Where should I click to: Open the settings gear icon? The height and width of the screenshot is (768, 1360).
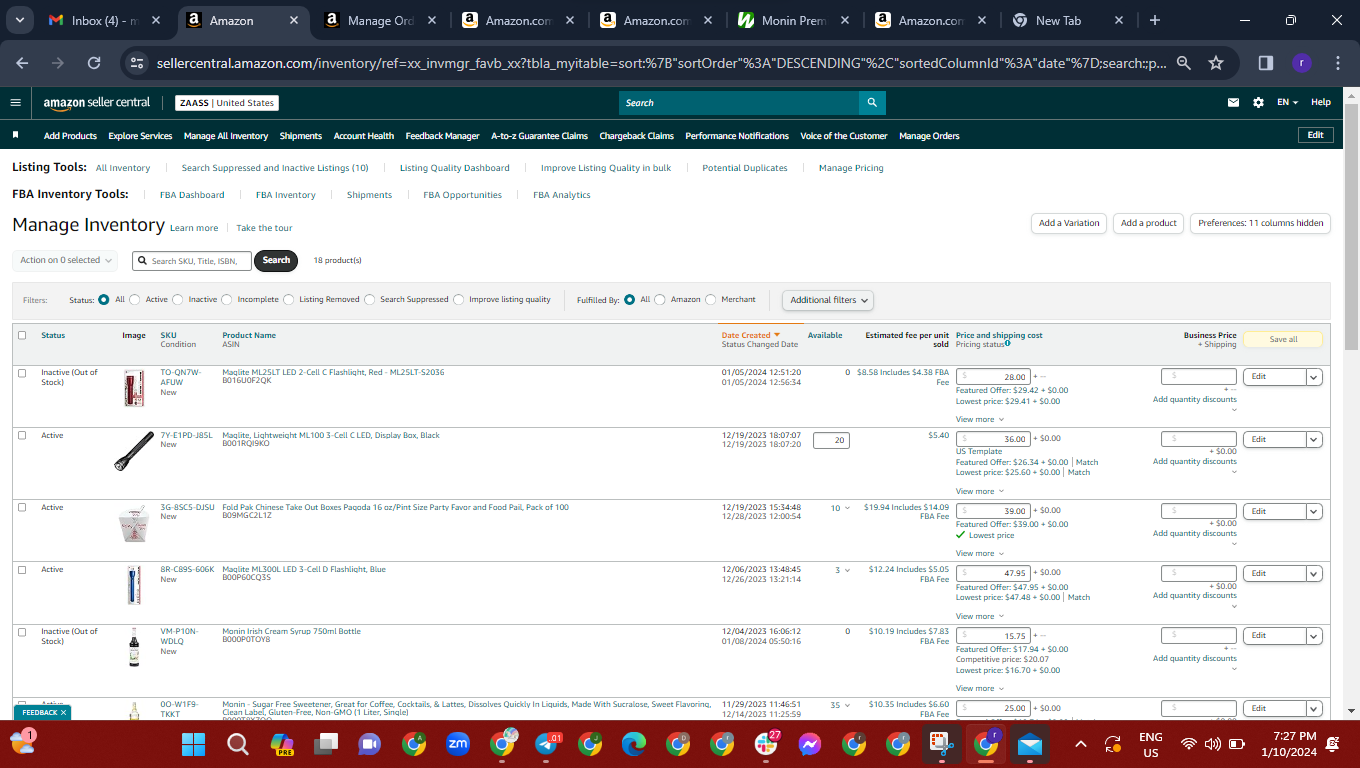(1258, 102)
